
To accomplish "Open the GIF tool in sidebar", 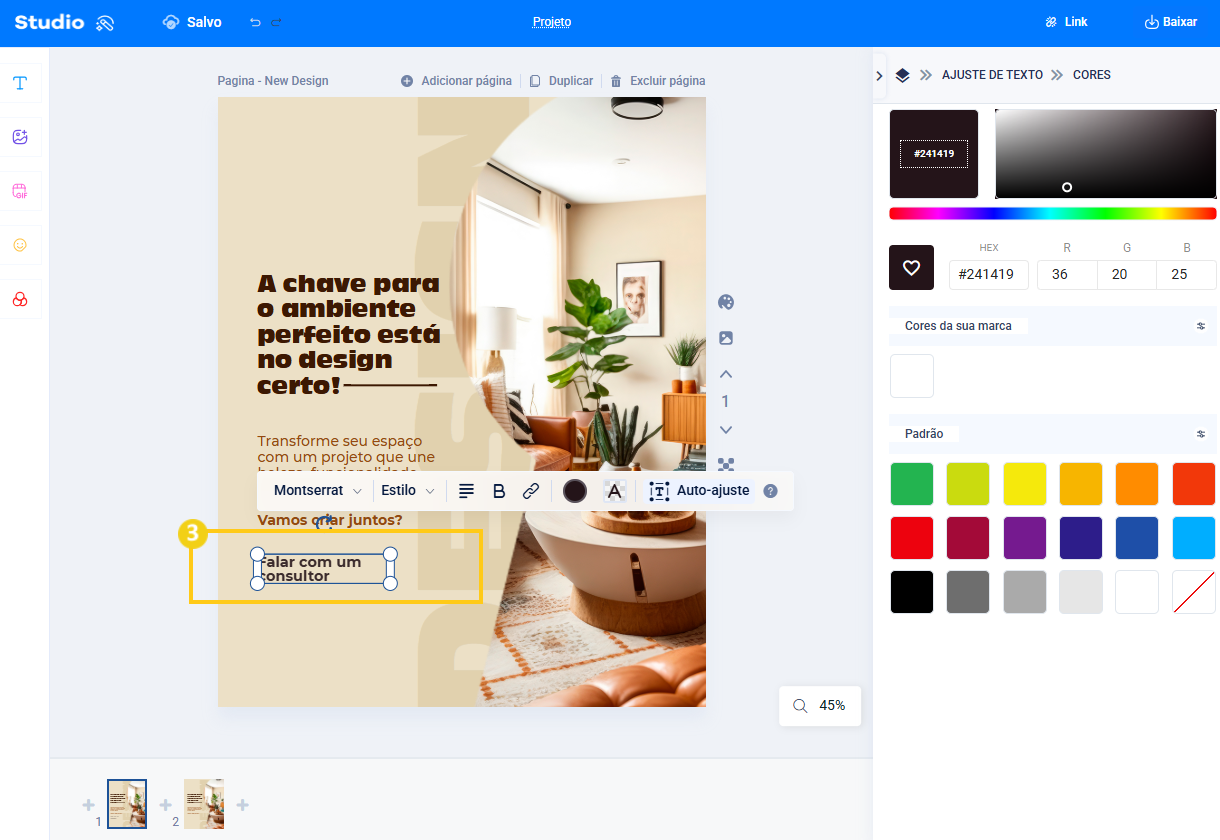I will coord(20,191).
